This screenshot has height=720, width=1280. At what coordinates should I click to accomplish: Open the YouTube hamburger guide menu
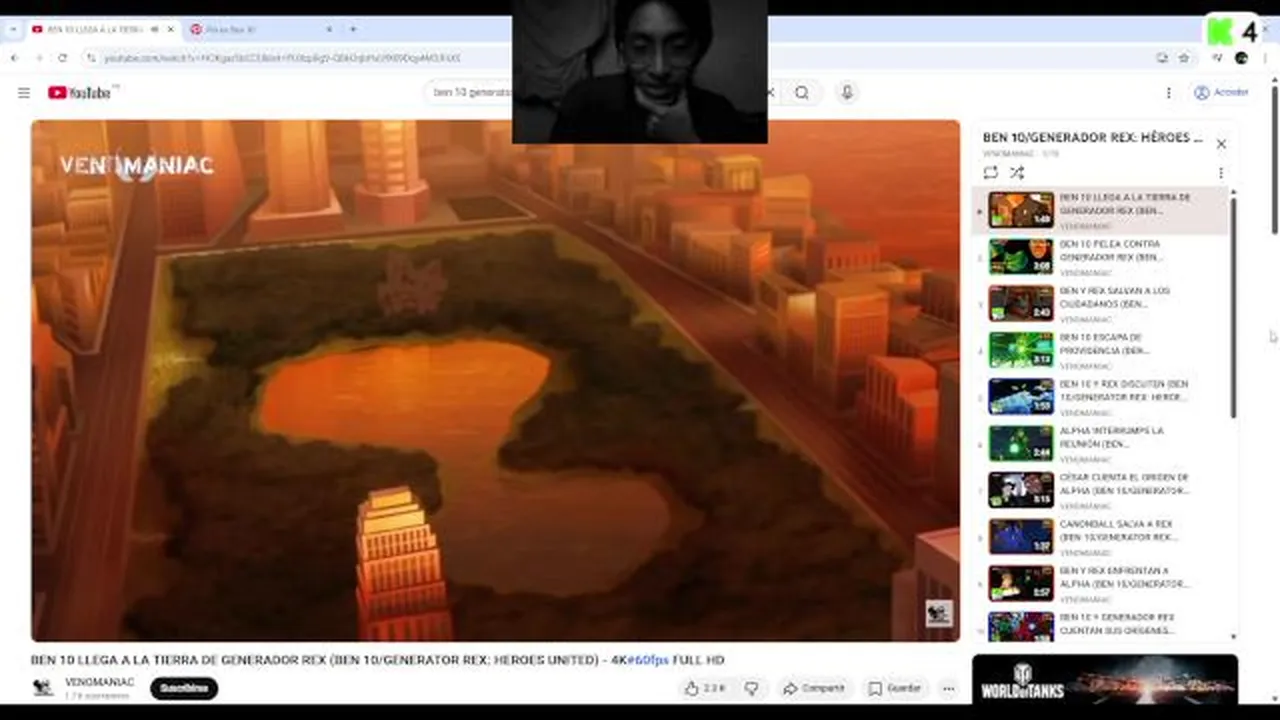[x=24, y=93]
